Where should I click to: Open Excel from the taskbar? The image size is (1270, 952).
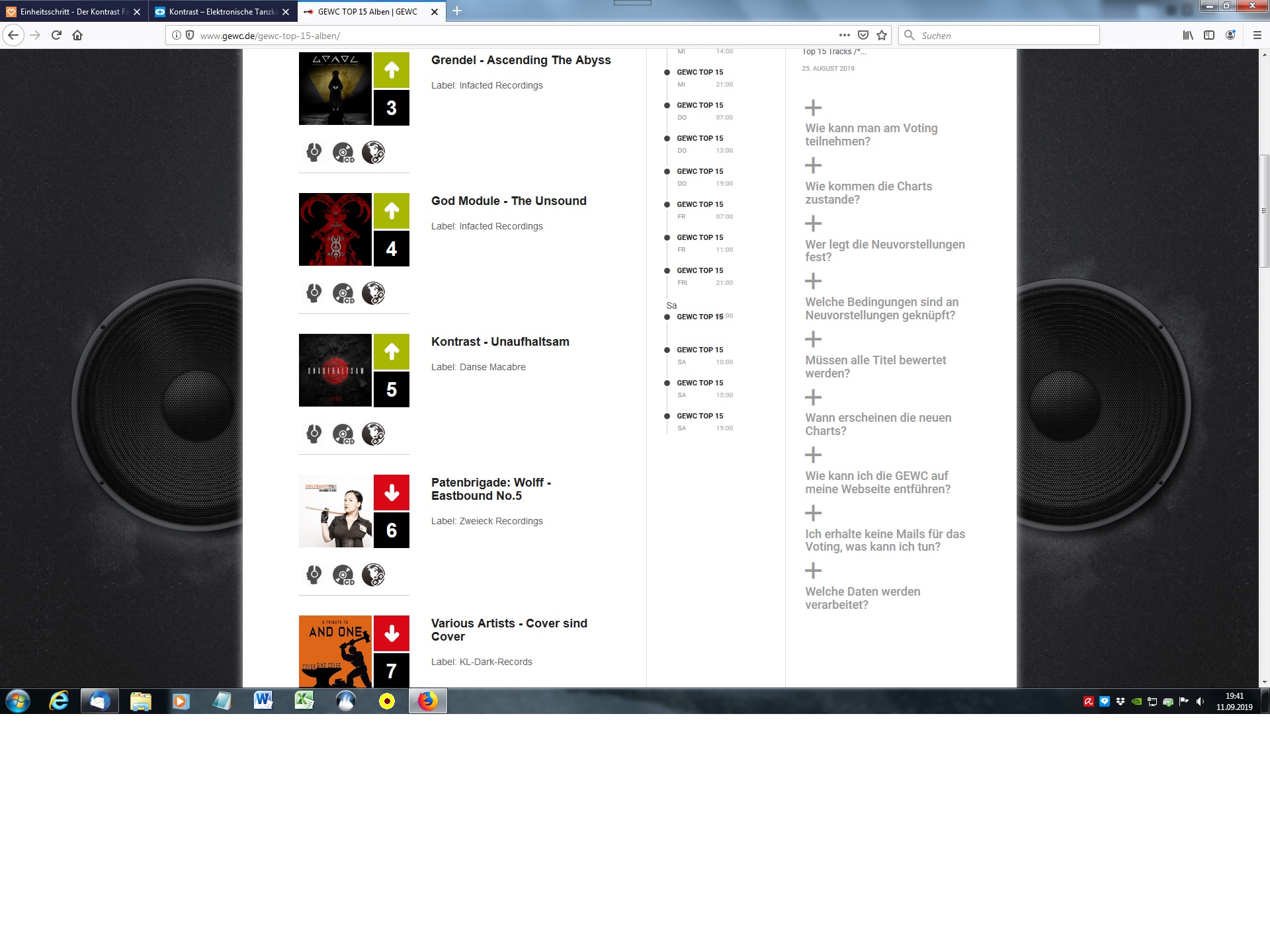304,701
